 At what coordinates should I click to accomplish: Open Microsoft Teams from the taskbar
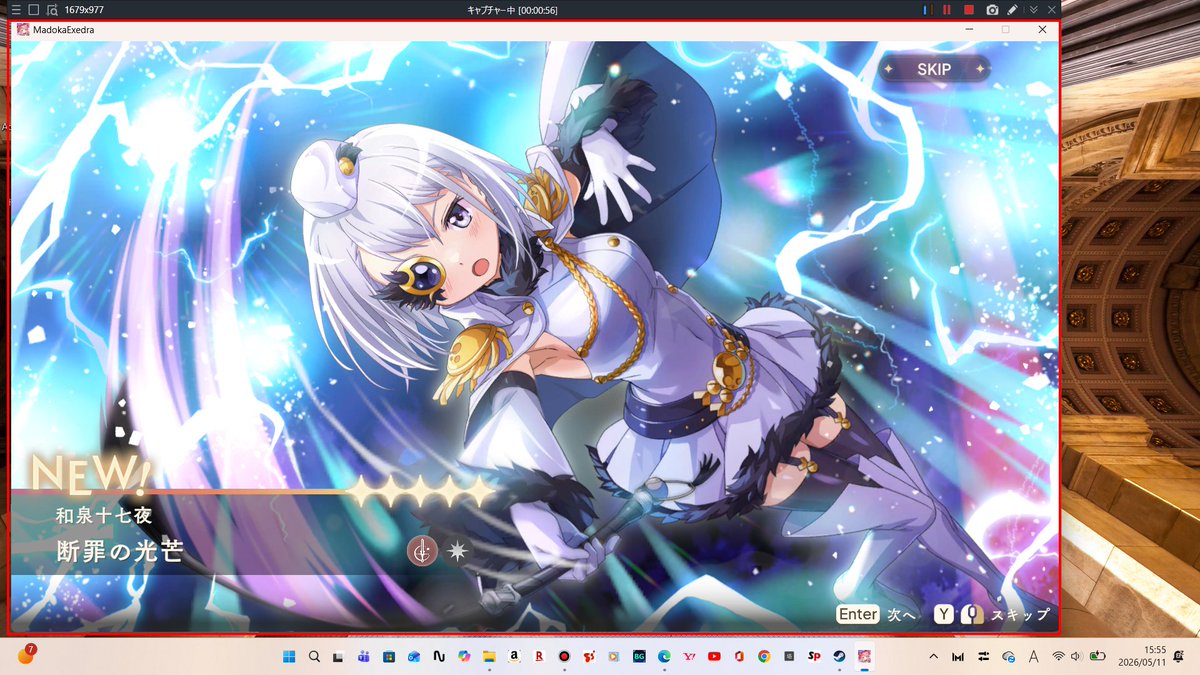pyautogui.click(x=363, y=657)
